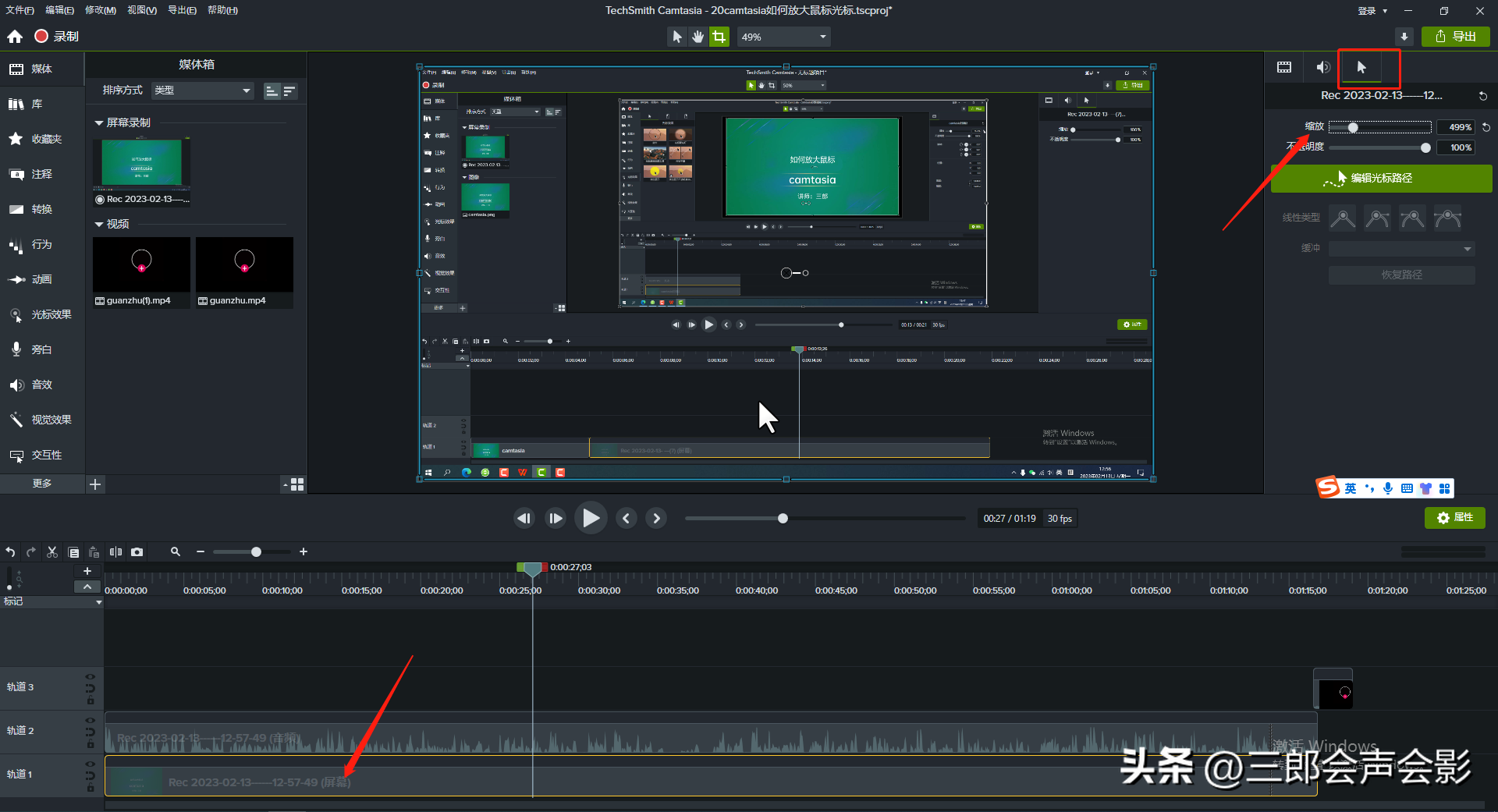Image resolution: width=1498 pixels, height=812 pixels.
Task: Open the 视觉效果 visual effects tab
Action: coord(41,420)
